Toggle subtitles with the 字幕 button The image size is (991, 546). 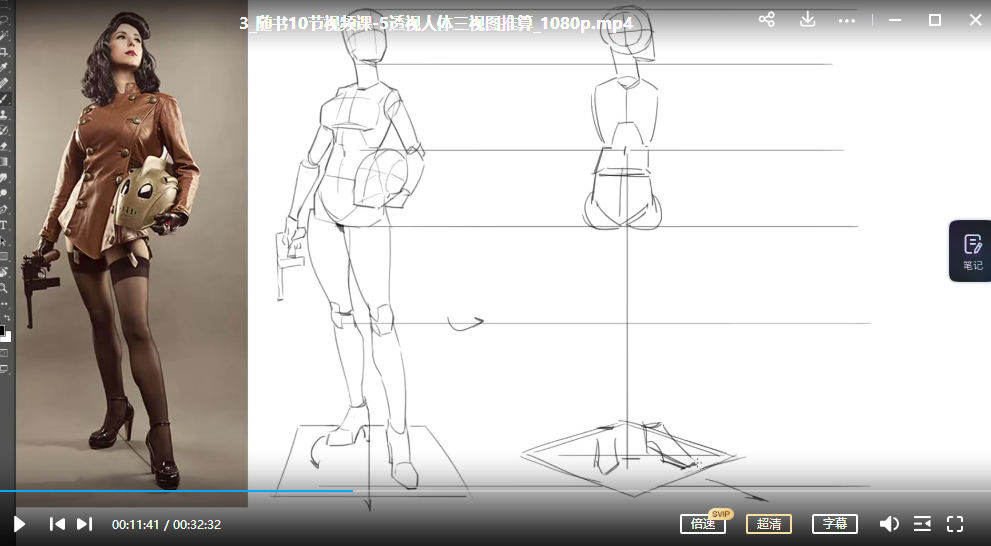834,524
